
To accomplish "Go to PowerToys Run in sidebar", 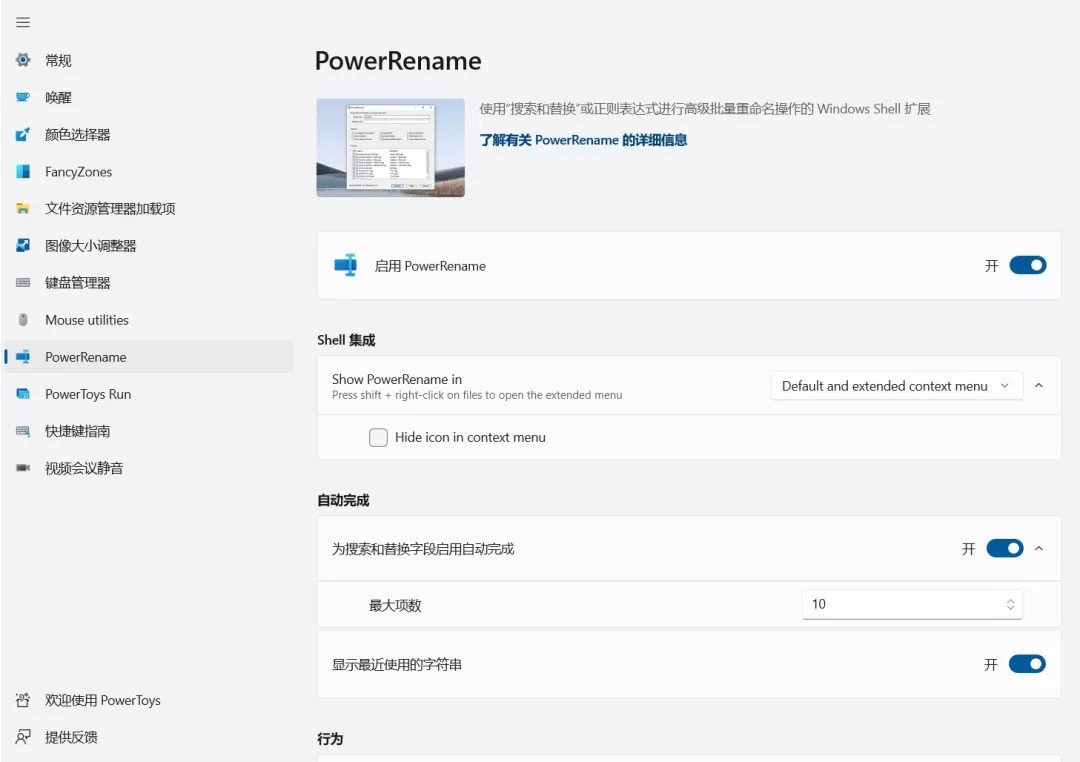I will point(88,394).
